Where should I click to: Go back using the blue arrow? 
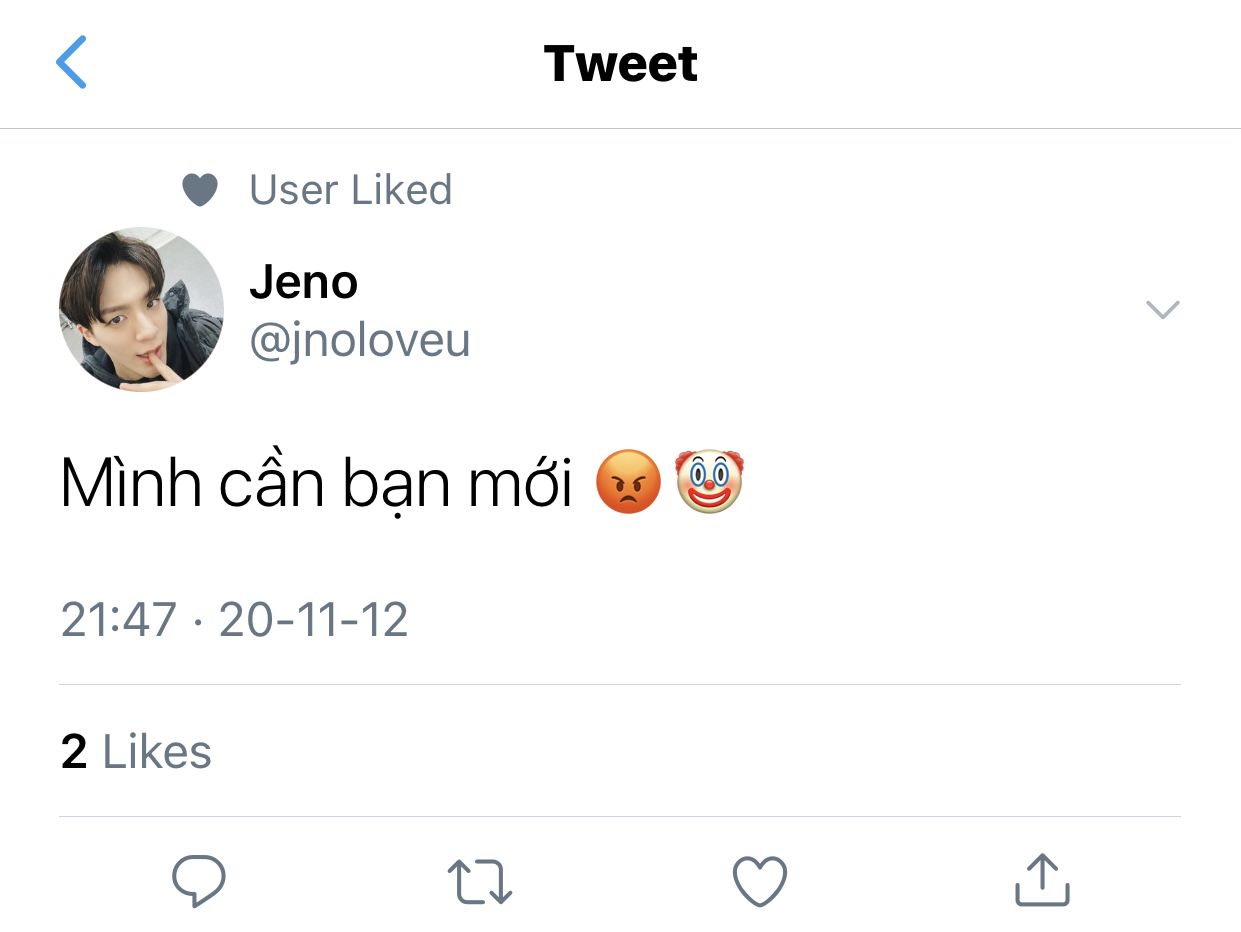point(71,62)
